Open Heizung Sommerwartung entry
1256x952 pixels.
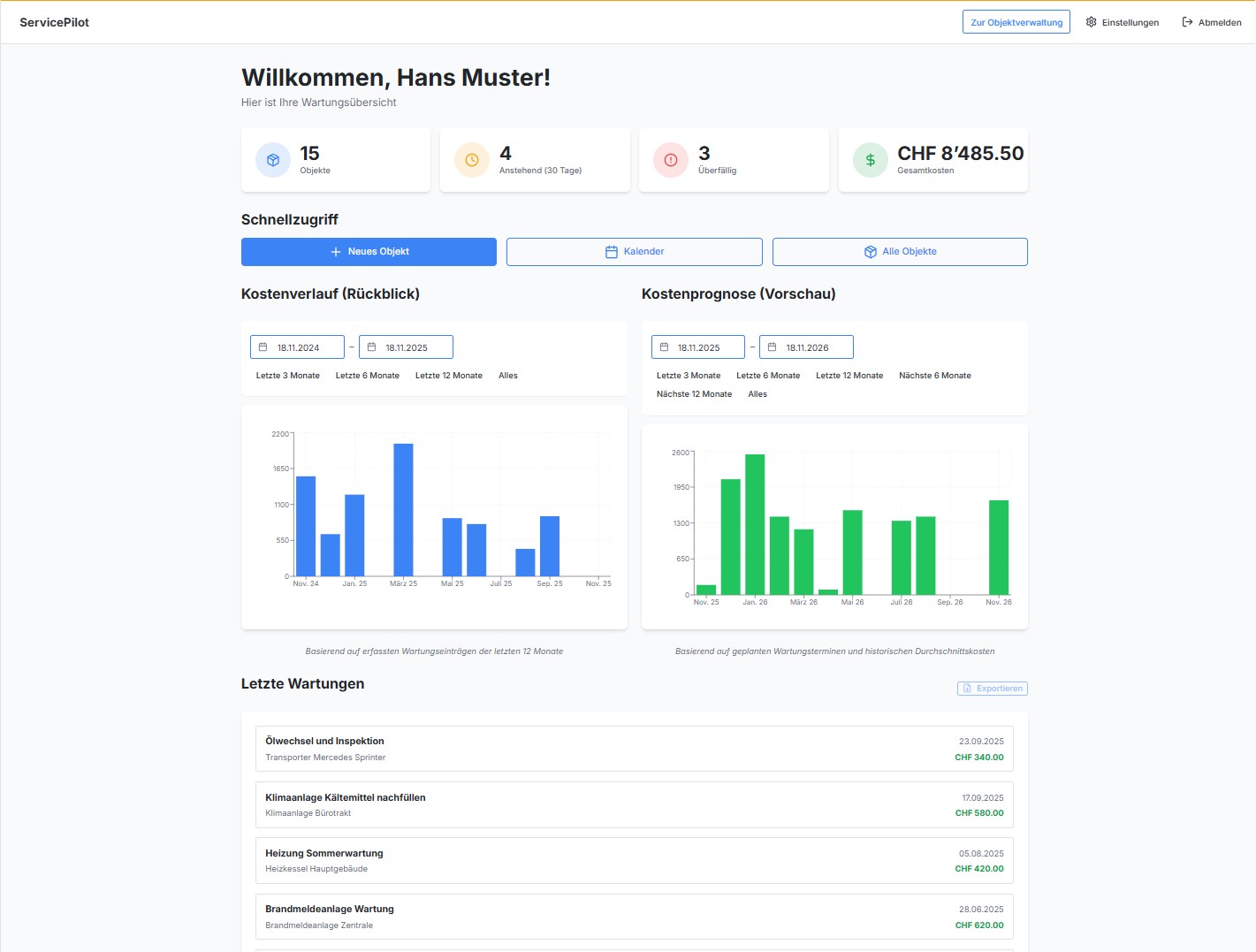point(635,861)
